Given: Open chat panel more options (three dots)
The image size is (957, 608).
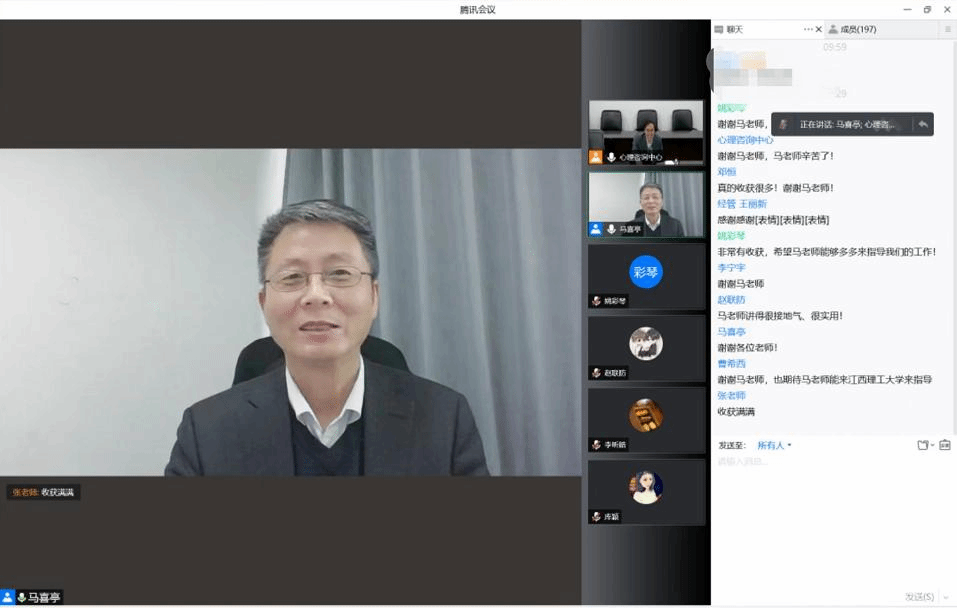Looking at the screenshot, I should click(x=808, y=30).
